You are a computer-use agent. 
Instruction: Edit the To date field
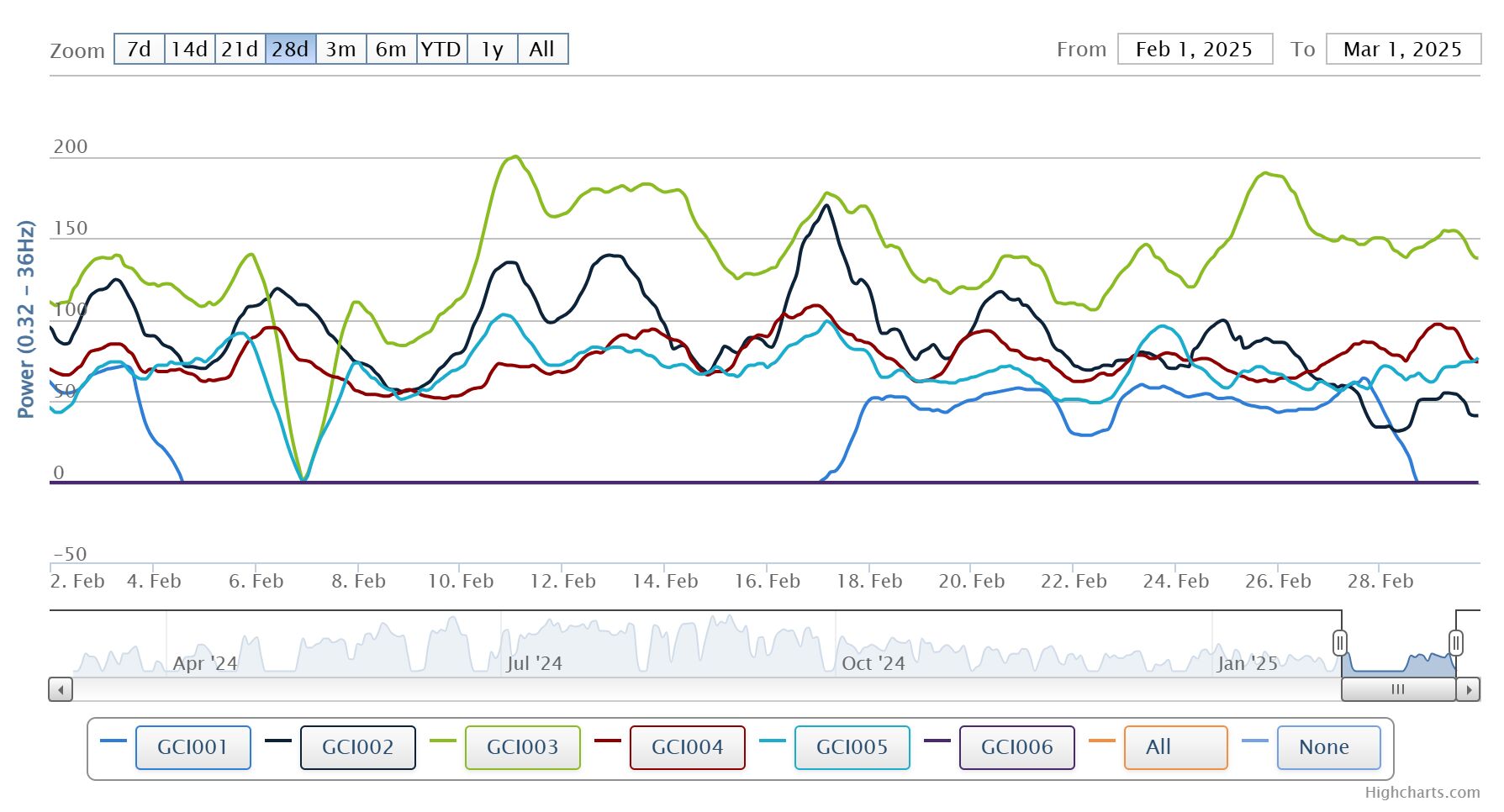1402,50
